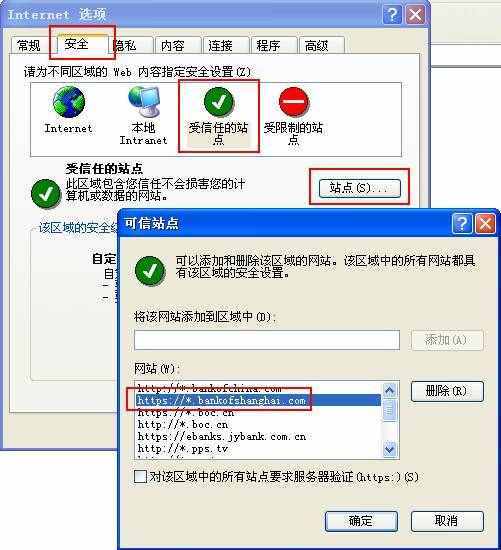This screenshot has width=501, height=550.
Task: Select the 本地 Intranet zone icon
Action: pyautogui.click(x=144, y=102)
